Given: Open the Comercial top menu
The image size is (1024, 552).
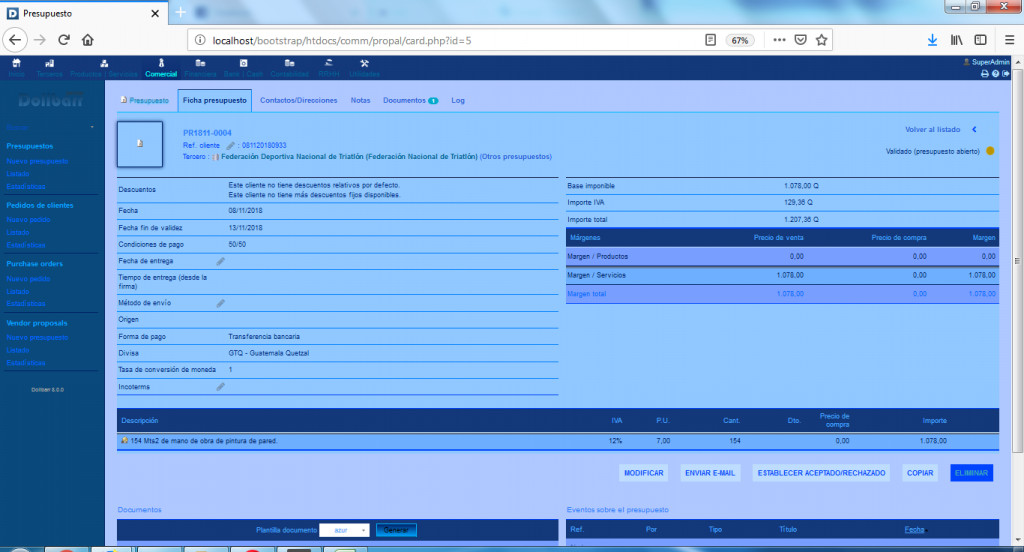Looking at the screenshot, I should (161, 67).
